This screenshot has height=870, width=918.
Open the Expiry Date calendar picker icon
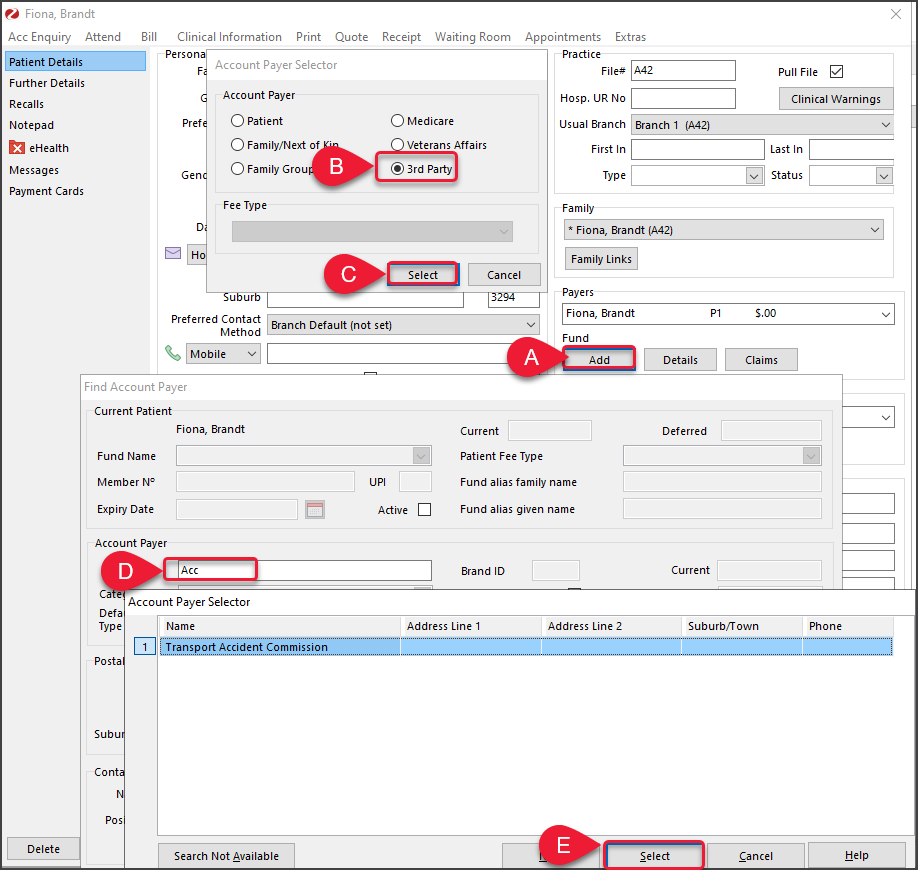pyautogui.click(x=314, y=509)
